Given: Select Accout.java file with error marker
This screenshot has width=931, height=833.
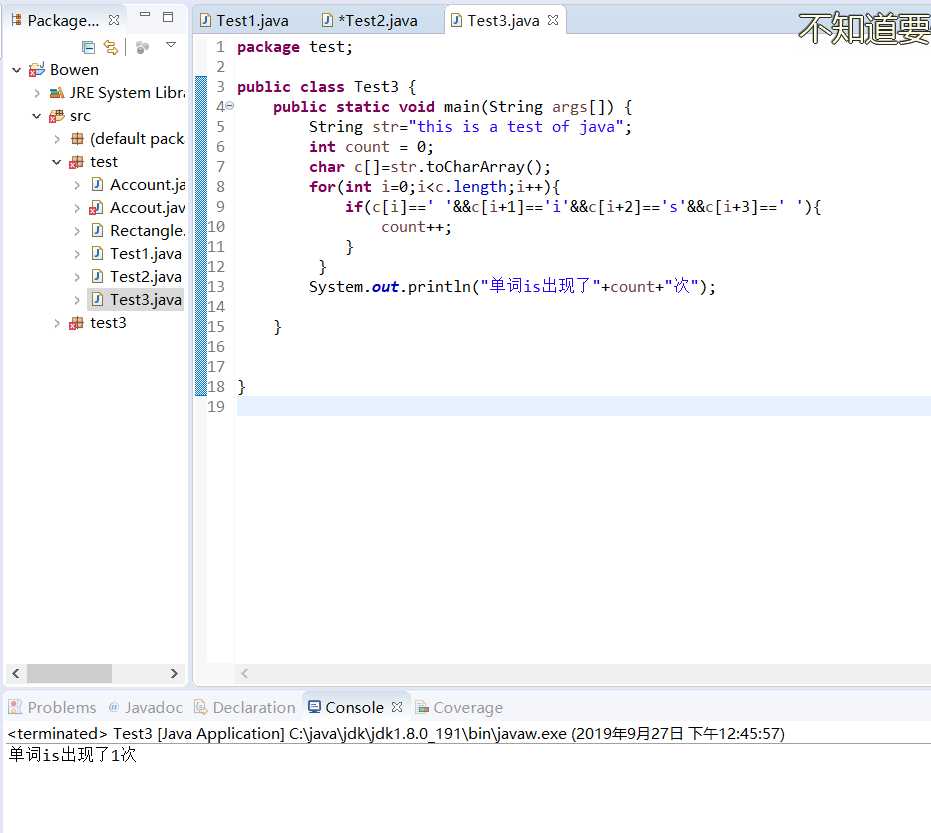Looking at the screenshot, I should pyautogui.click(x=146, y=208).
